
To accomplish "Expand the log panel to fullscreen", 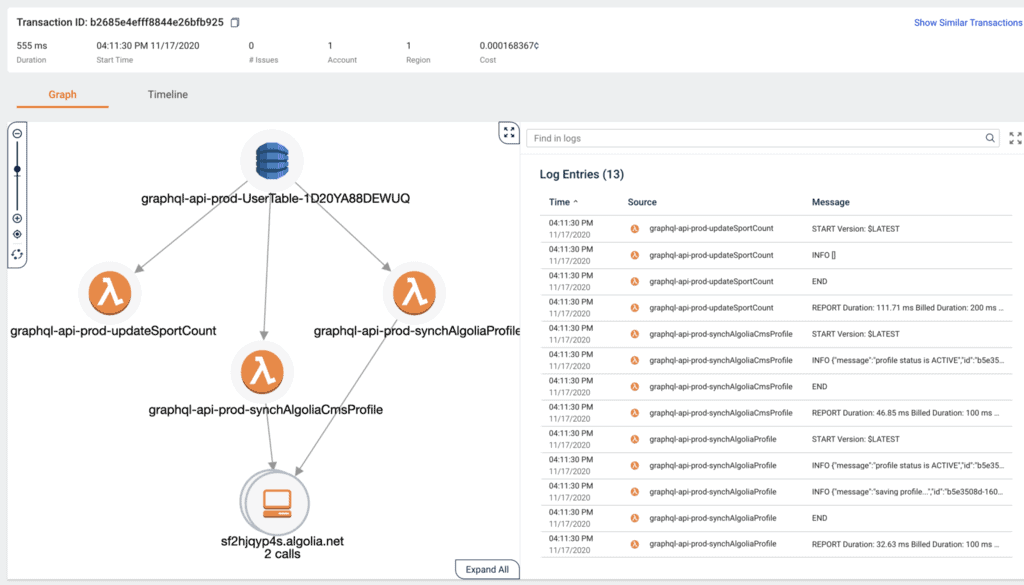I will [1016, 139].
